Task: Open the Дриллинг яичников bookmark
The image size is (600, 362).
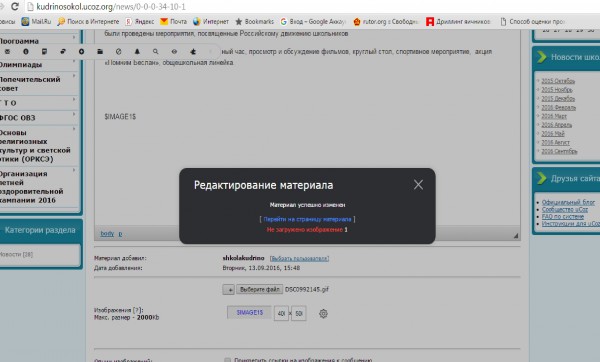Action: coord(458,21)
